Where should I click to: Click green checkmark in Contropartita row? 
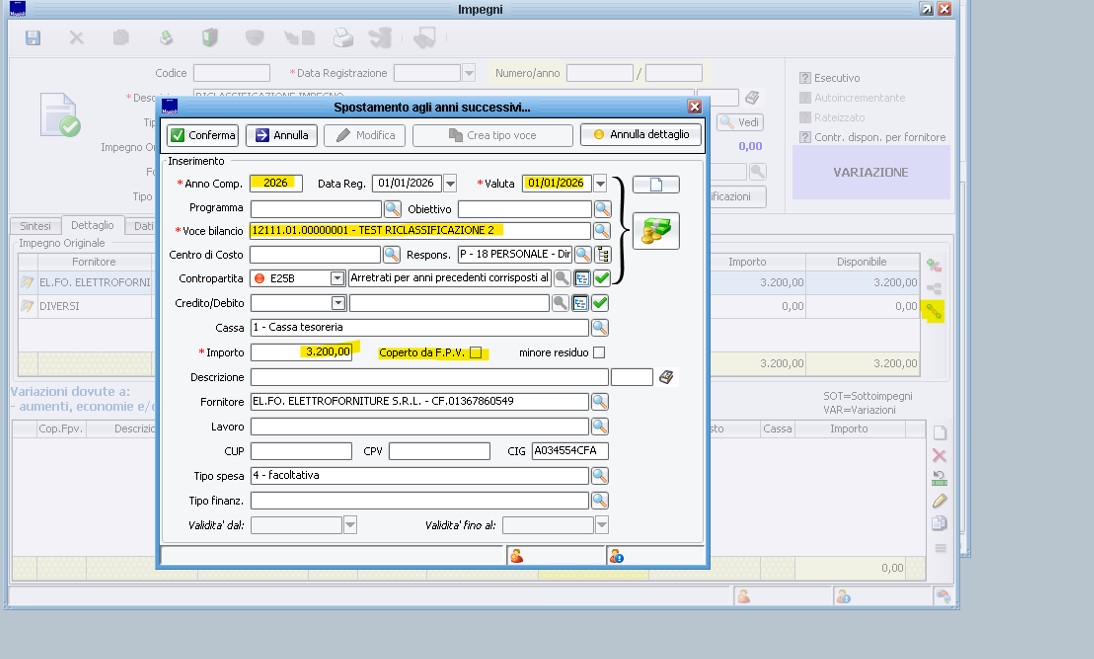coord(602,278)
